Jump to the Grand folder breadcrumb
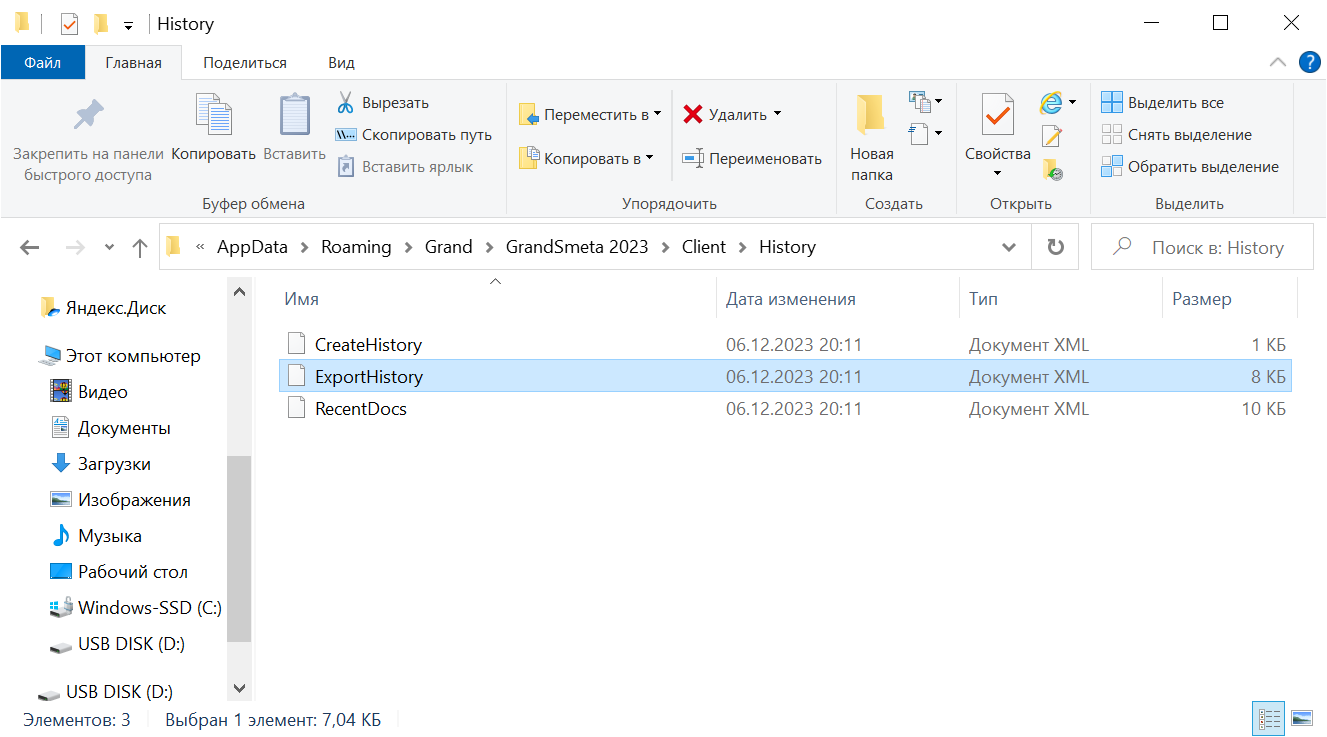Image resolution: width=1327 pixels, height=737 pixels. click(x=448, y=247)
